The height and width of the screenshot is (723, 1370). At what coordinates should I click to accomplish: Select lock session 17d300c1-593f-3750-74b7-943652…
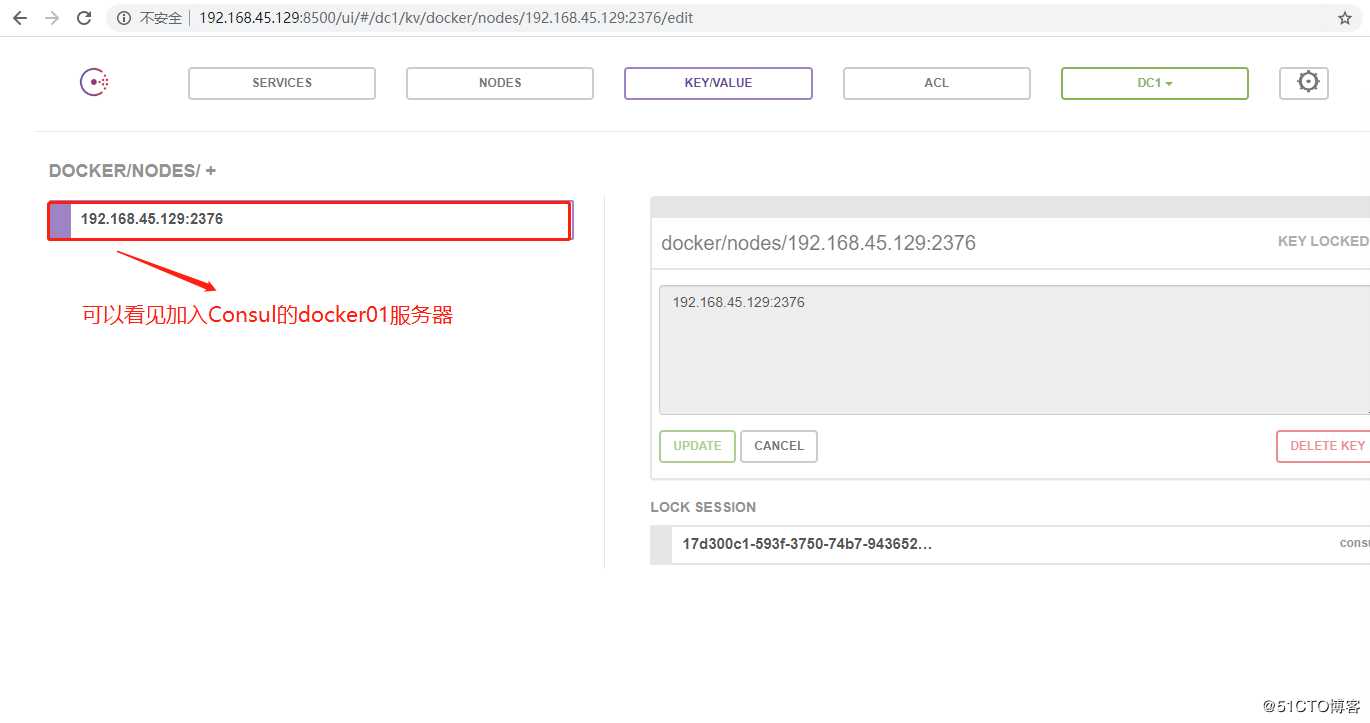pyautogui.click(x=1010, y=545)
